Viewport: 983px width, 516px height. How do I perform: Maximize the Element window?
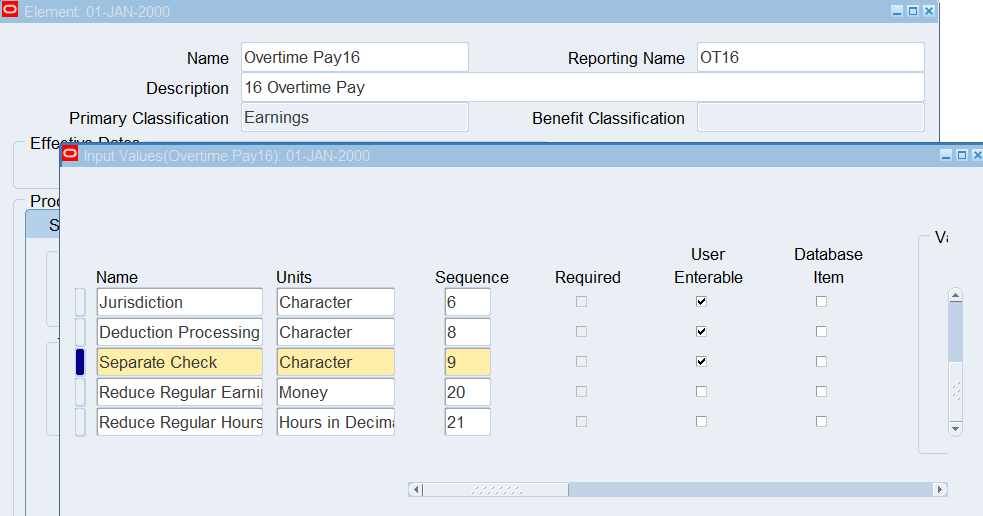(913, 11)
